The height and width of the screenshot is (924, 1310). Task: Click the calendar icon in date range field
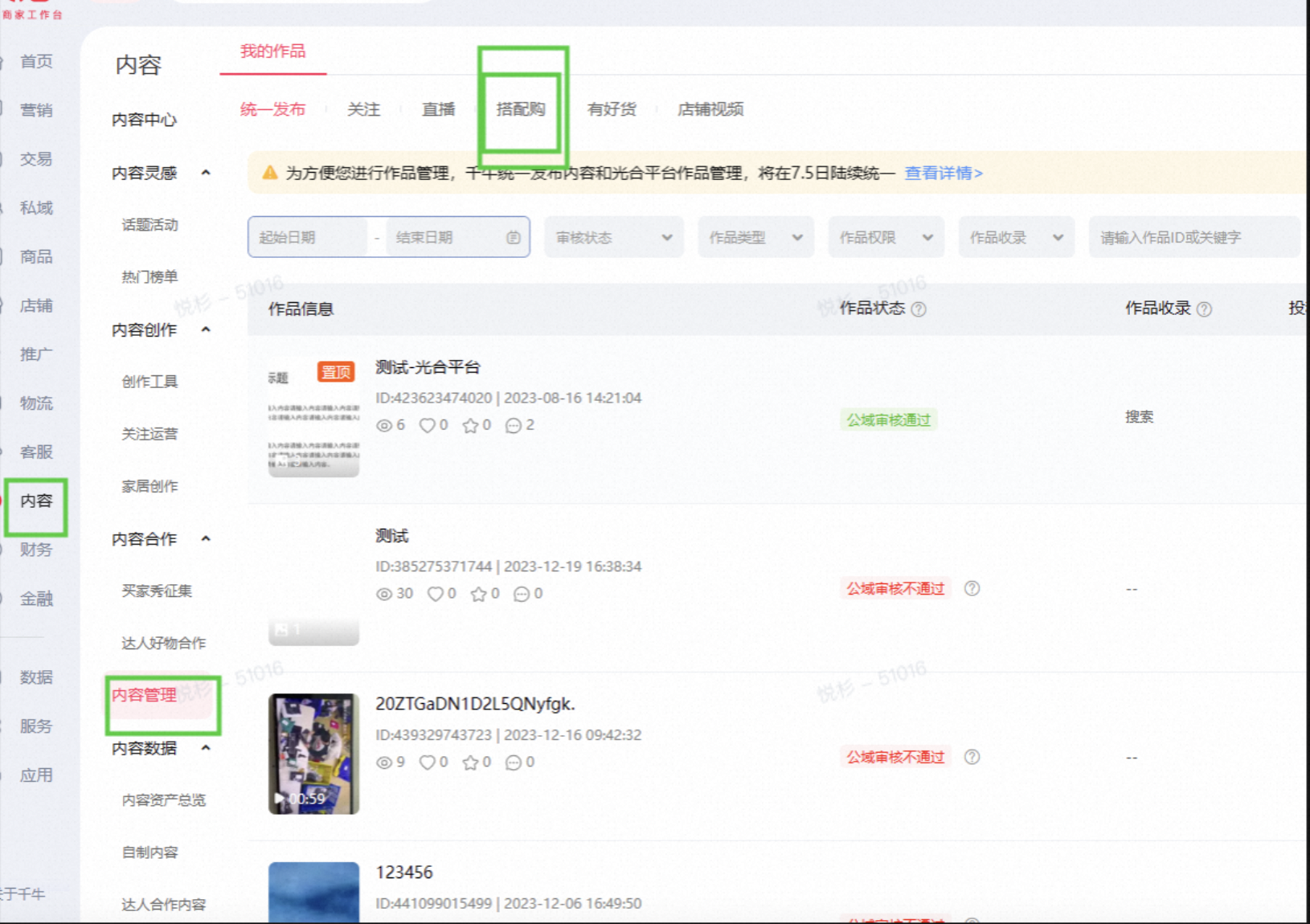514,237
